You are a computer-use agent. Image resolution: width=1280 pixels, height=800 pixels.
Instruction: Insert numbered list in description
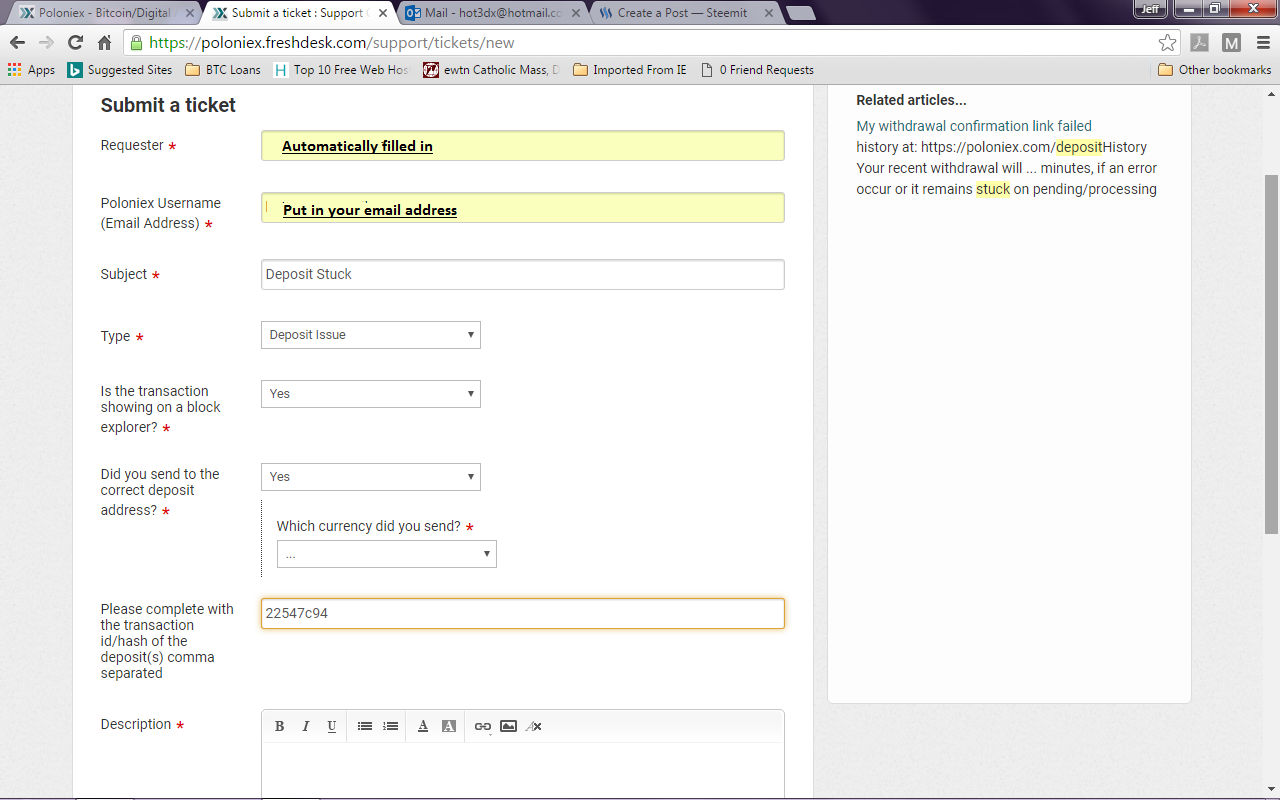coord(391,726)
